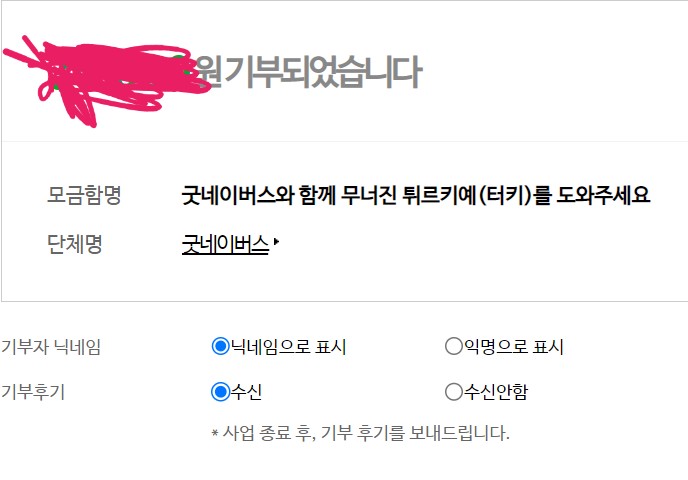
Task: Enable the 수신 radio button for 기부후기
Action: click(220, 391)
